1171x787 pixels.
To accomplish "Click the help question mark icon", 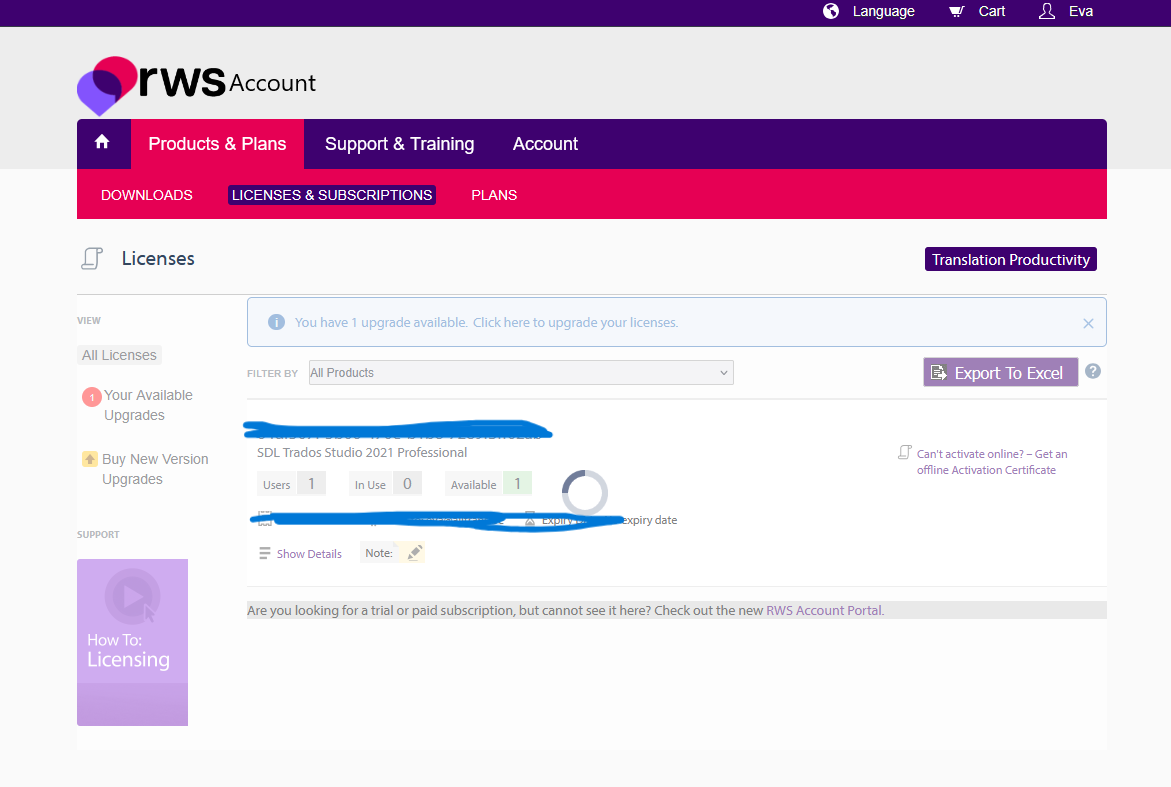I will (1093, 371).
